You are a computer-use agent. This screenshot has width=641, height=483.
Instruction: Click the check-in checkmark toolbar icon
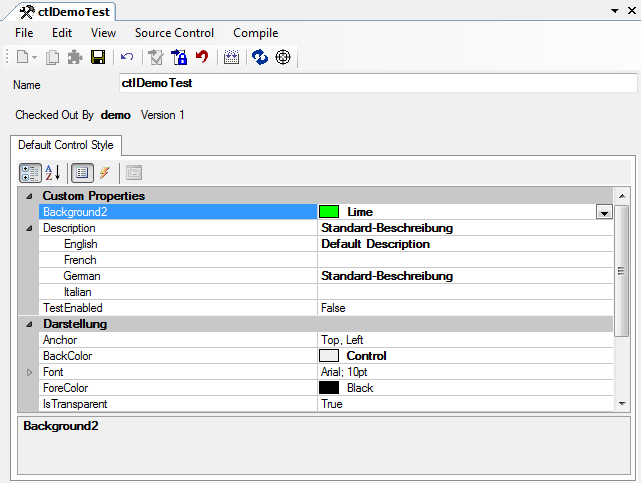156,58
